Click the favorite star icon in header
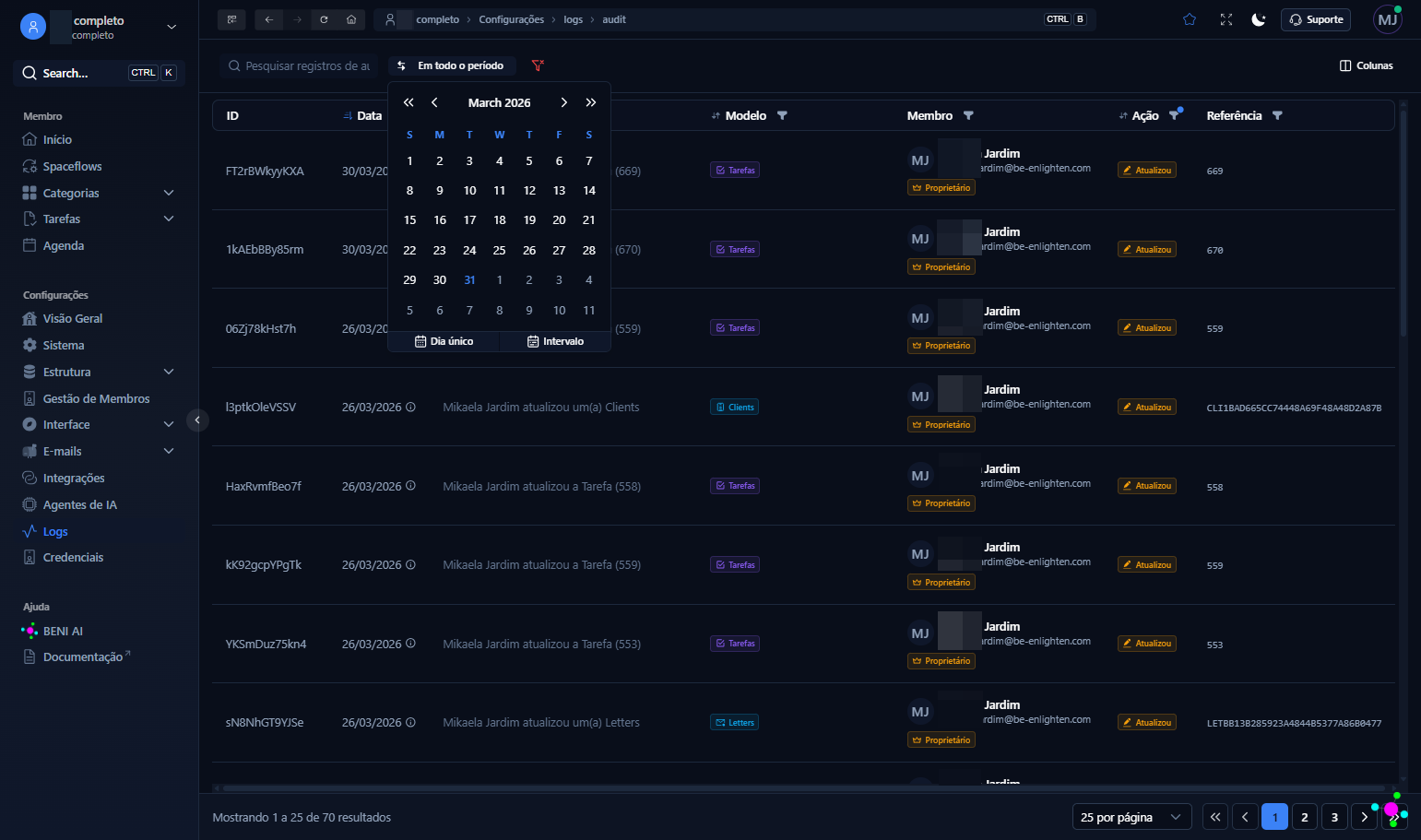Image resolution: width=1421 pixels, height=840 pixels. coord(1190,19)
